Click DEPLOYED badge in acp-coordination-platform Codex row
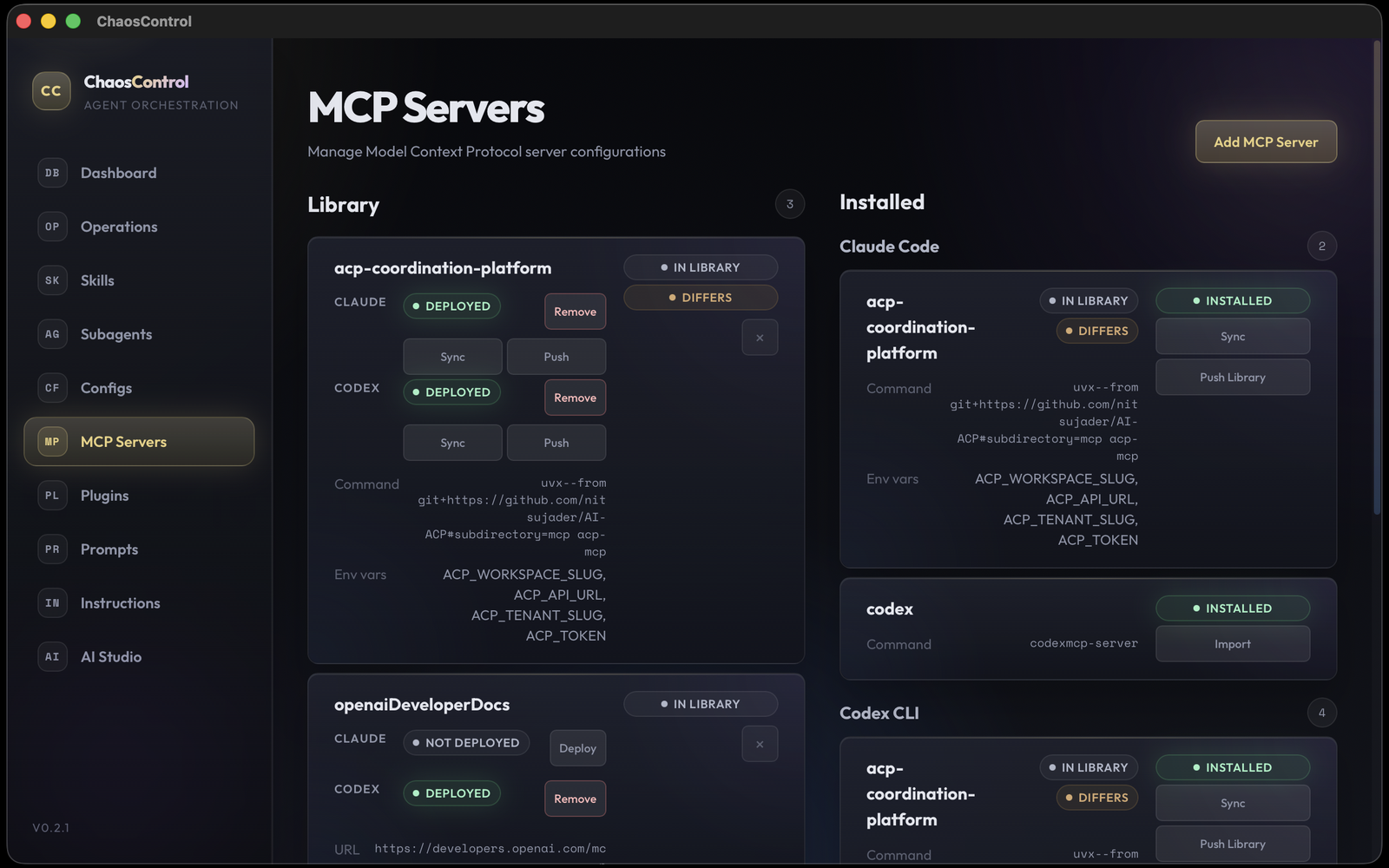The image size is (1389, 868). pyautogui.click(x=451, y=392)
